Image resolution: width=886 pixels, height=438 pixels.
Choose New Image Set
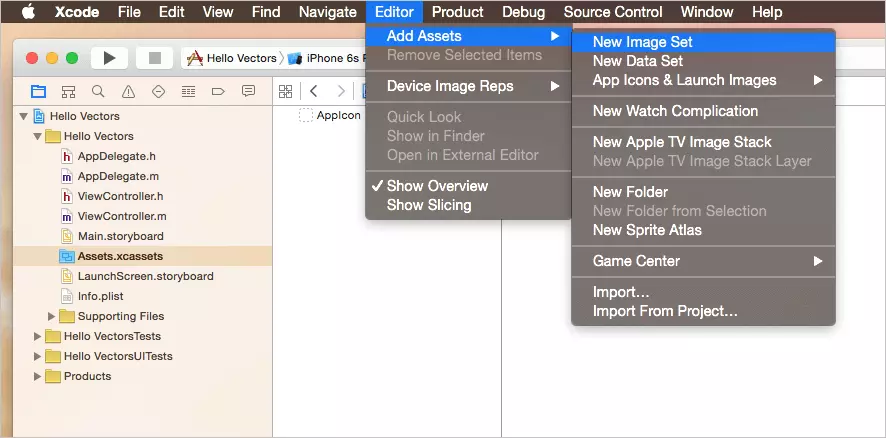tap(703, 42)
